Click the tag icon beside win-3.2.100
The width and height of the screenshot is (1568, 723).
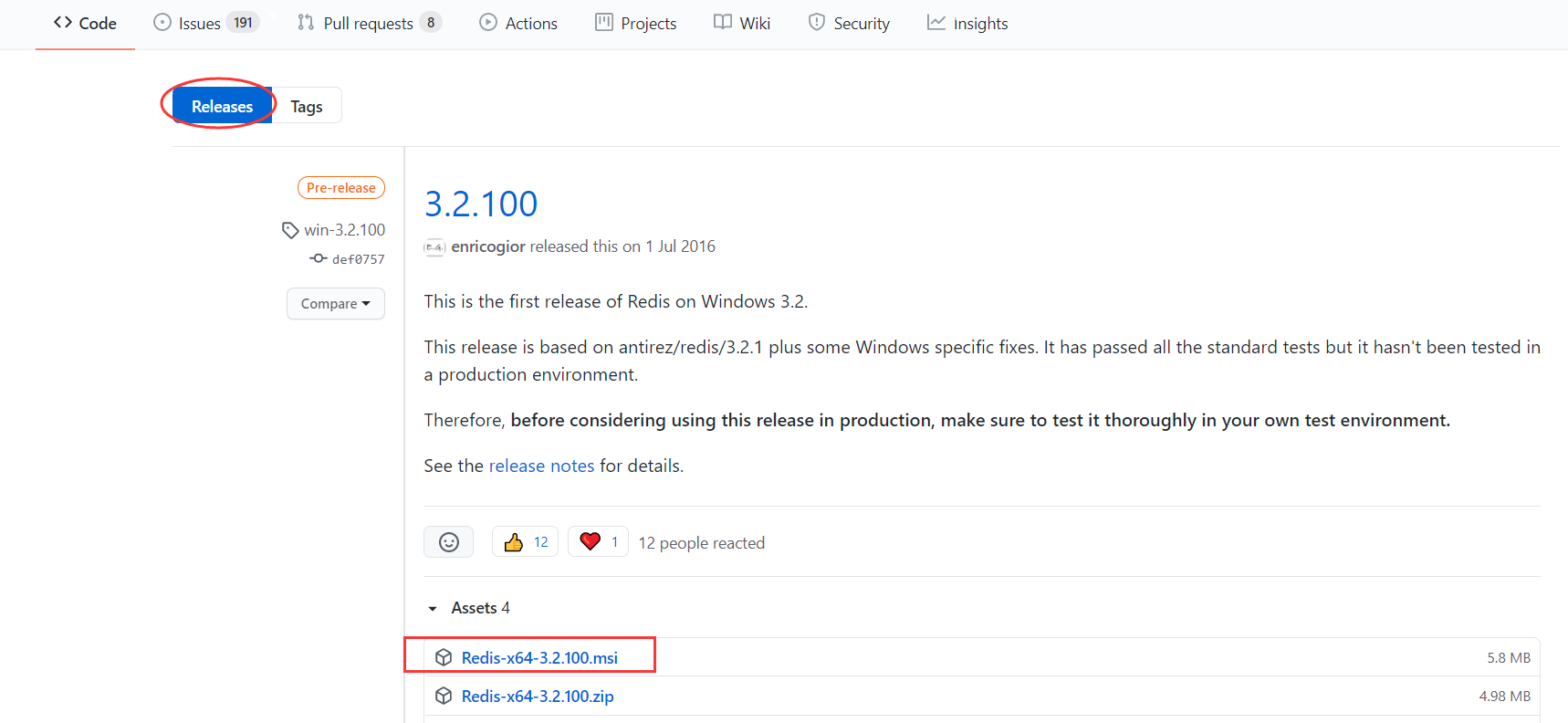point(290,230)
